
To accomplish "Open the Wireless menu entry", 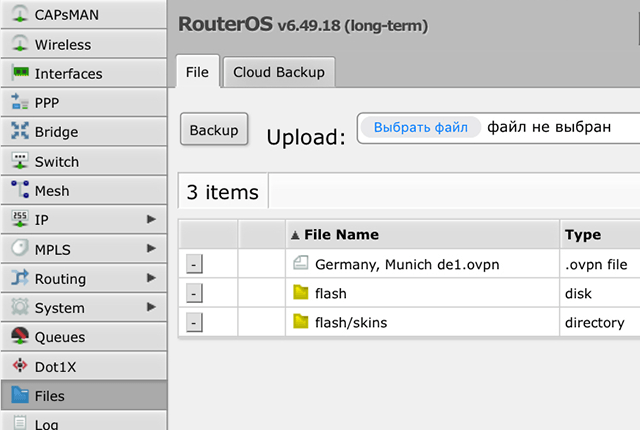I will (x=84, y=44).
